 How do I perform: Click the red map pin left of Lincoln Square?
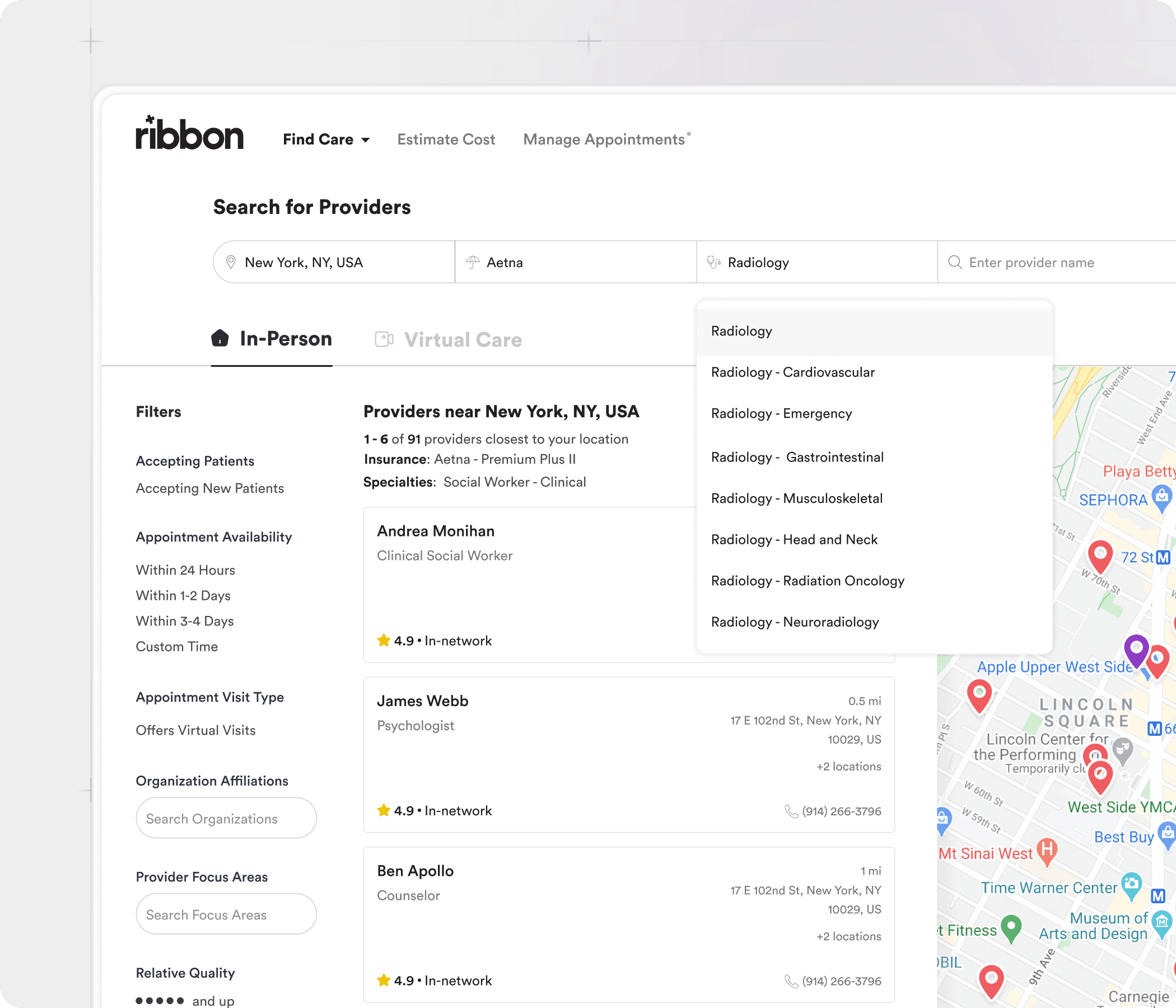click(979, 696)
